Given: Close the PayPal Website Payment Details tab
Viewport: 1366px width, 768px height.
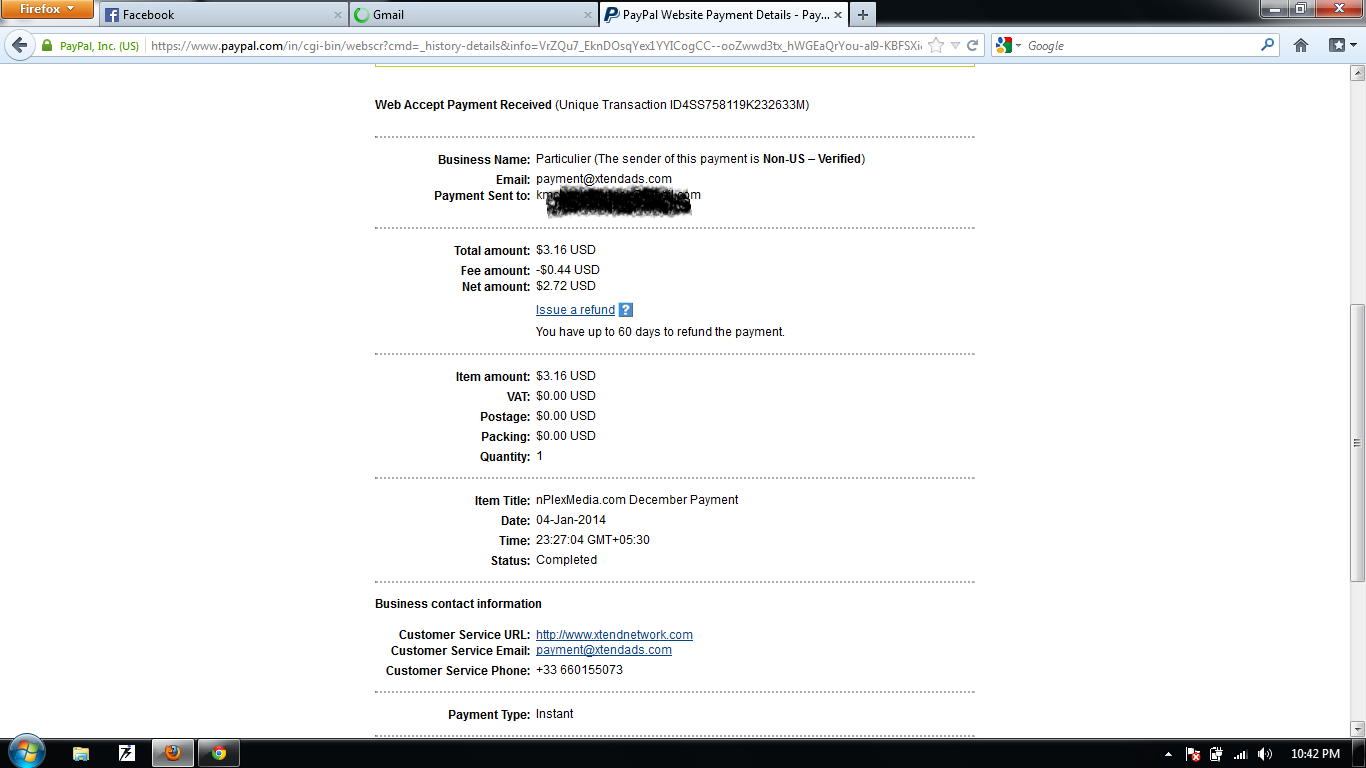Looking at the screenshot, I should coord(838,15).
